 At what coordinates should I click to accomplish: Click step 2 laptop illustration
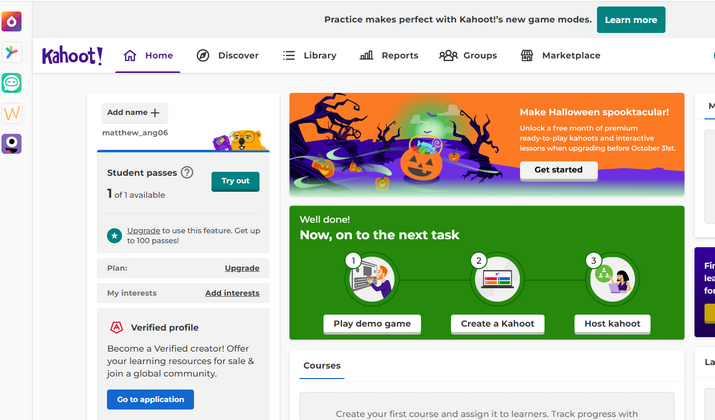pyautogui.click(x=497, y=279)
